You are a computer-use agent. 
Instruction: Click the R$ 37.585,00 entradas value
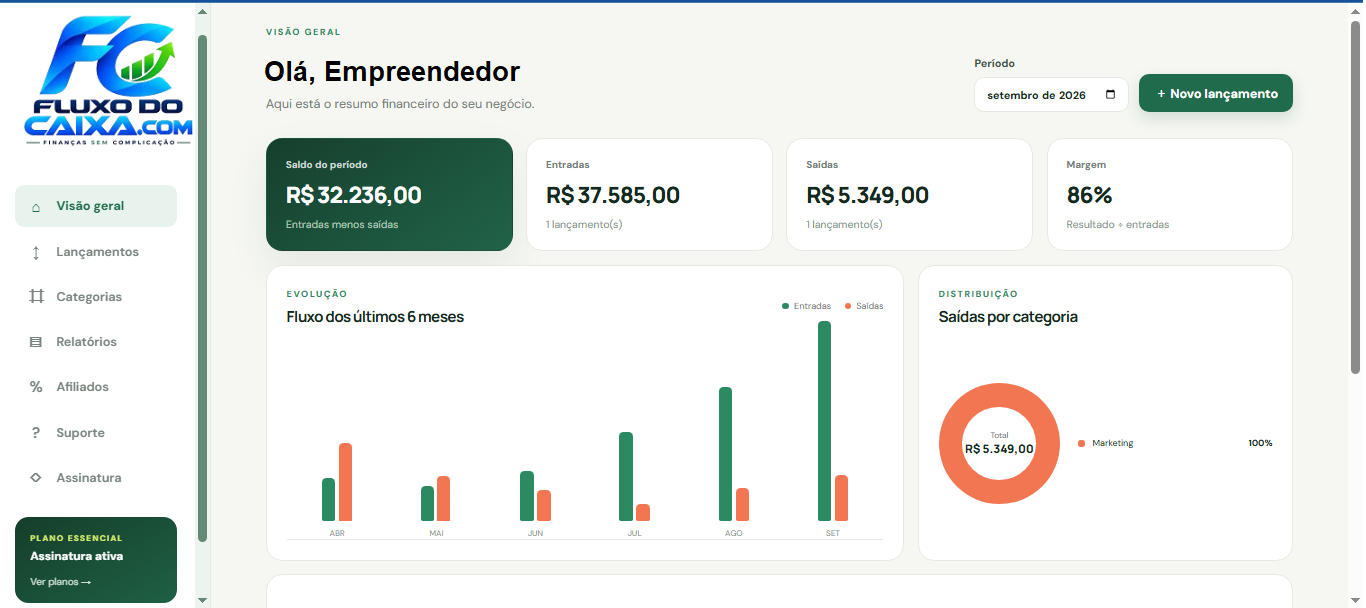613,195
